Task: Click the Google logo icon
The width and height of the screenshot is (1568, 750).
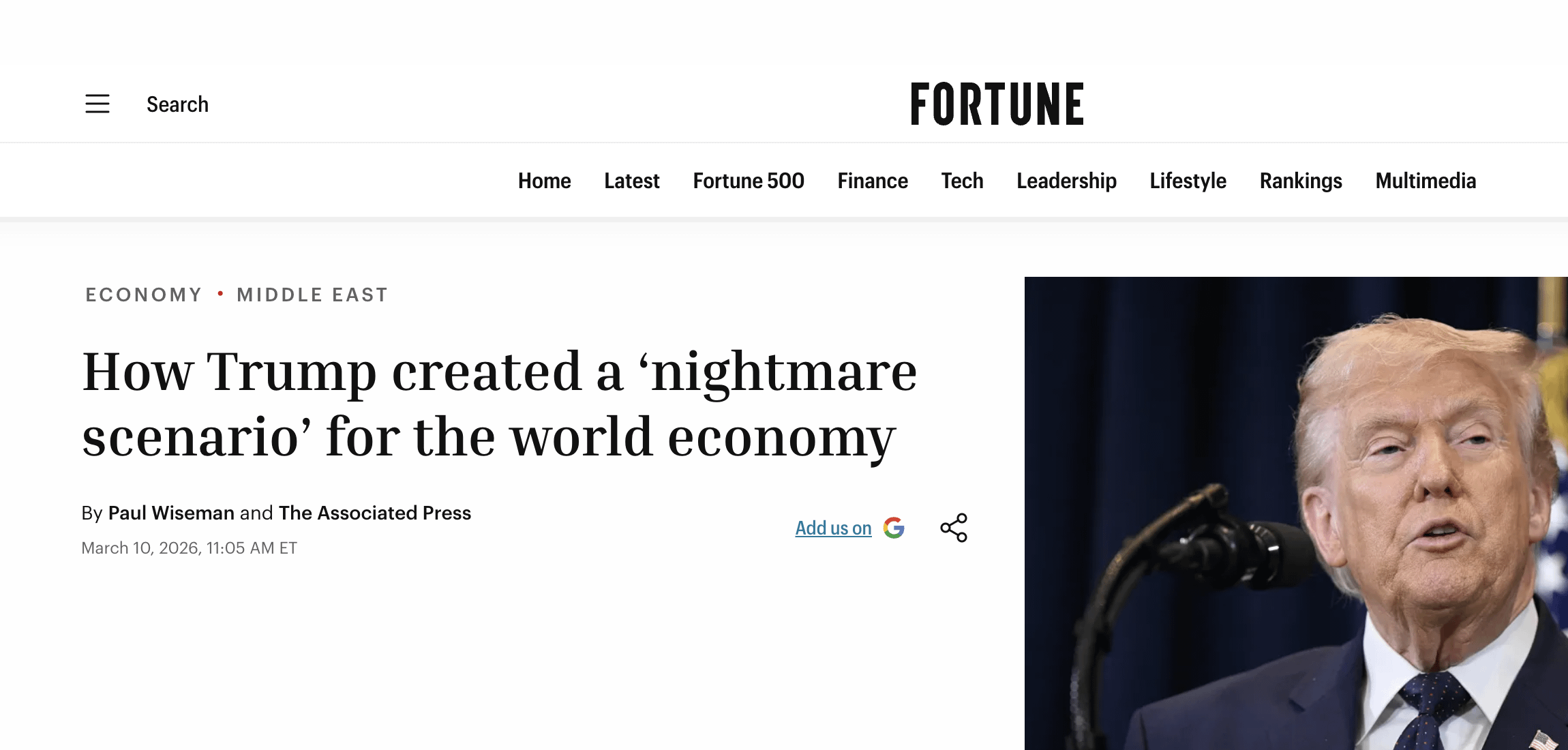Action: coord(894,528)
